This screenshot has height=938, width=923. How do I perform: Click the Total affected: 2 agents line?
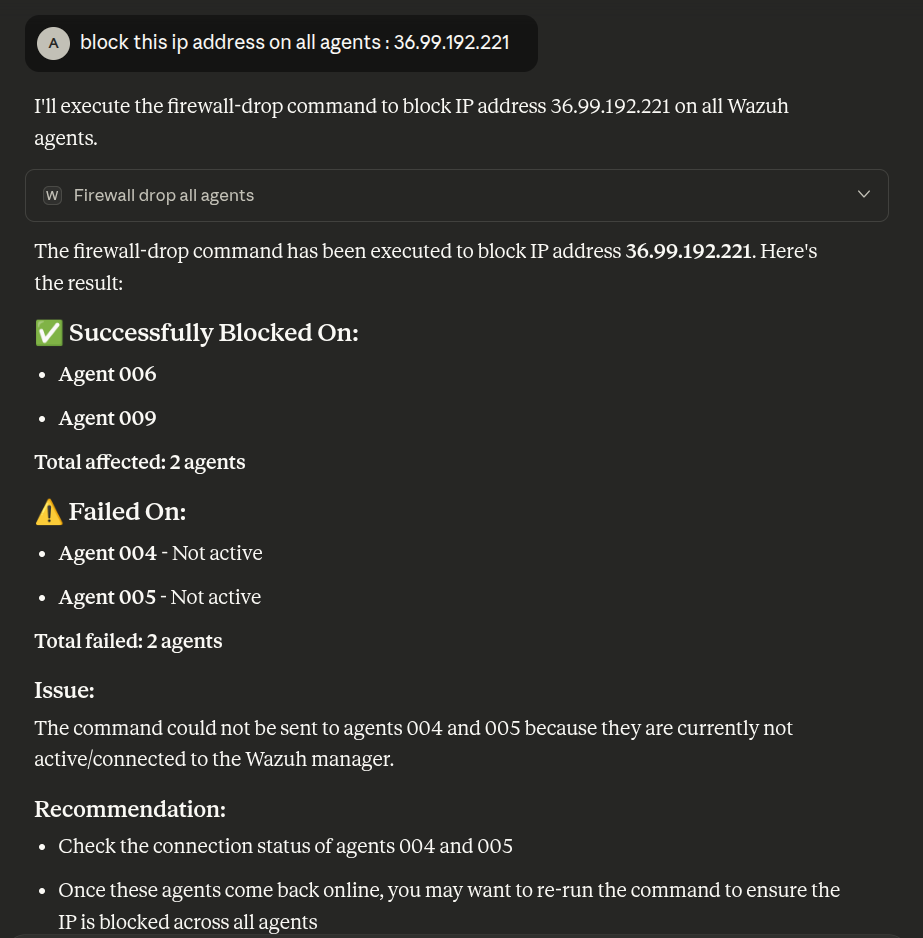click(140, 462)
